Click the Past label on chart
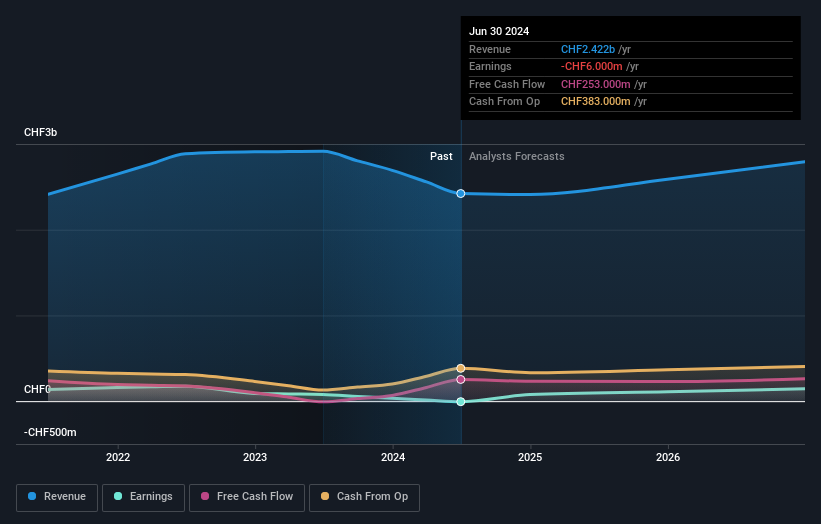The height and width of the screenshot is (524, 821). tap(441, 157)
